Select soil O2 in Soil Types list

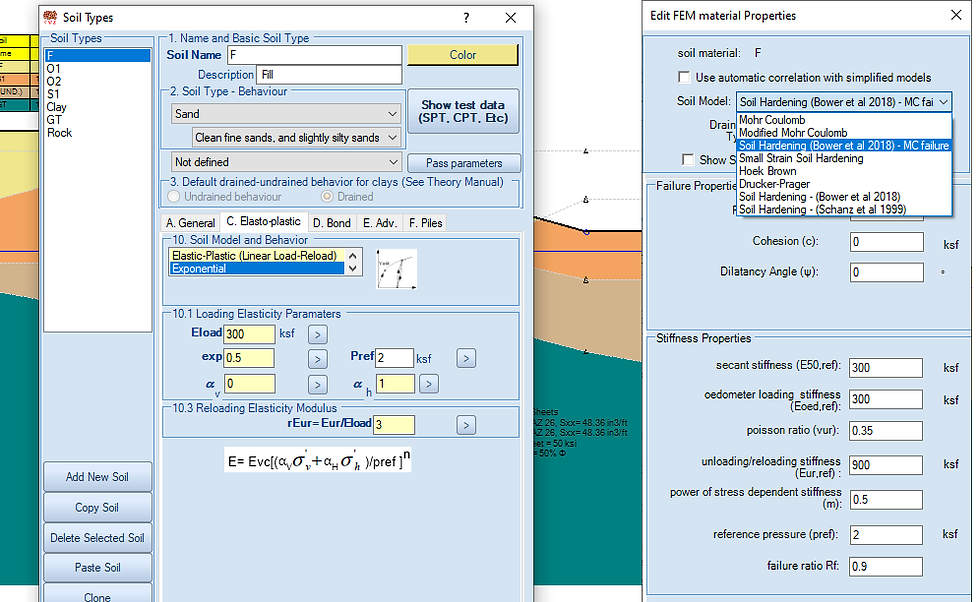pyautogui.click(x=98, y=81)
